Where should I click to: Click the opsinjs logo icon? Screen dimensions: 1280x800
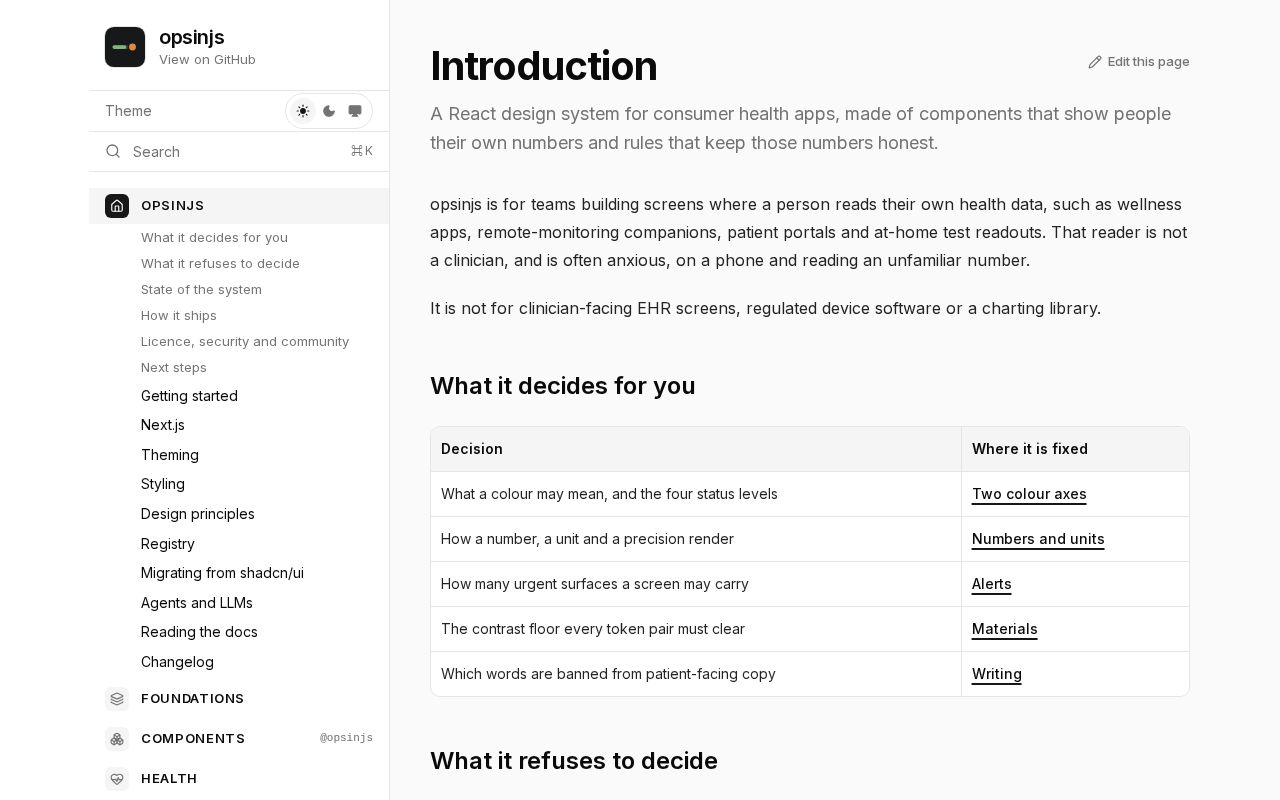pos(125,47)
